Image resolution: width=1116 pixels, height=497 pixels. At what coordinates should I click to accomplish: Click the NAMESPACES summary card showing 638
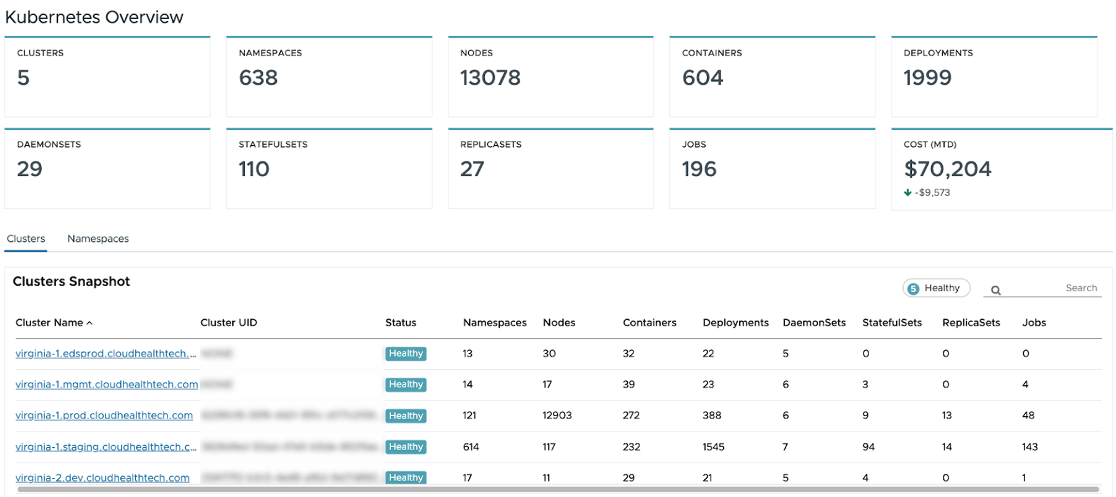point(330,76)
